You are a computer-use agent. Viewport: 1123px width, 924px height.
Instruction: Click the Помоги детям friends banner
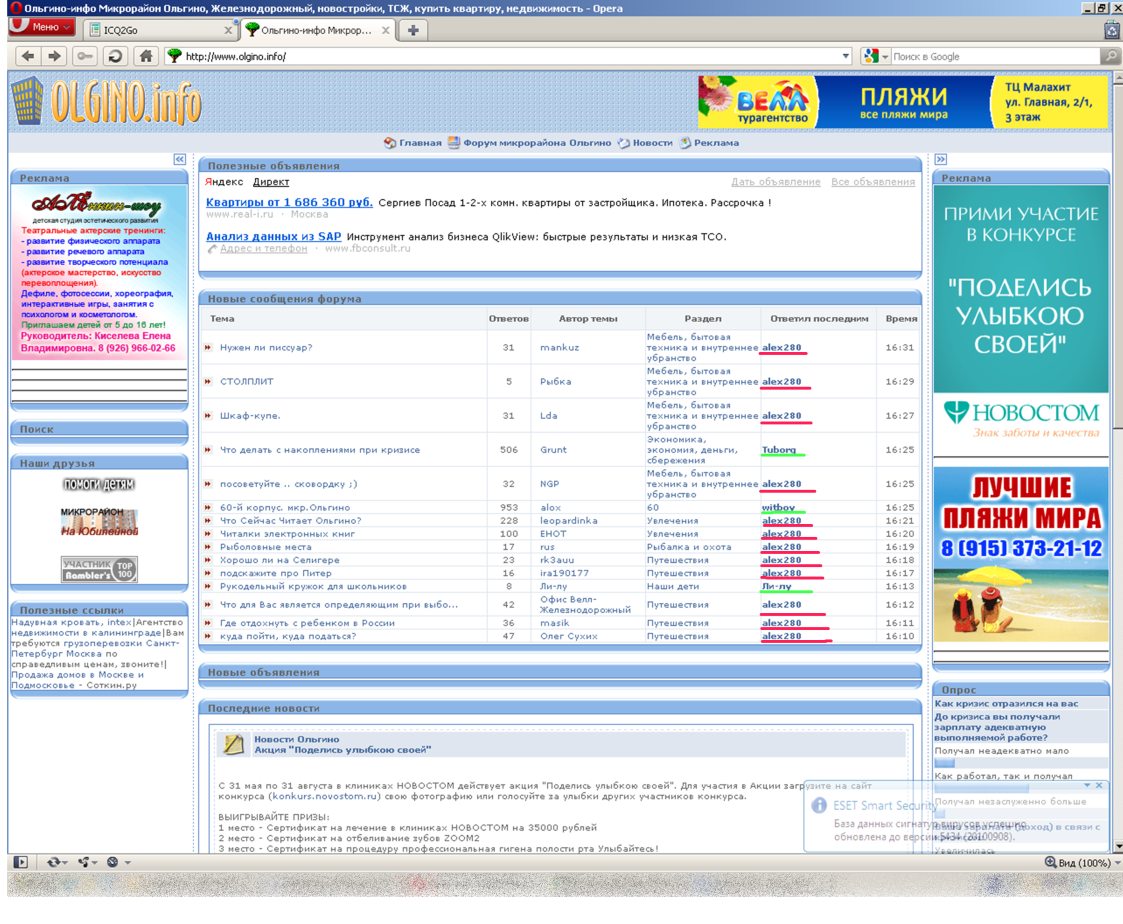click(99, 484)
